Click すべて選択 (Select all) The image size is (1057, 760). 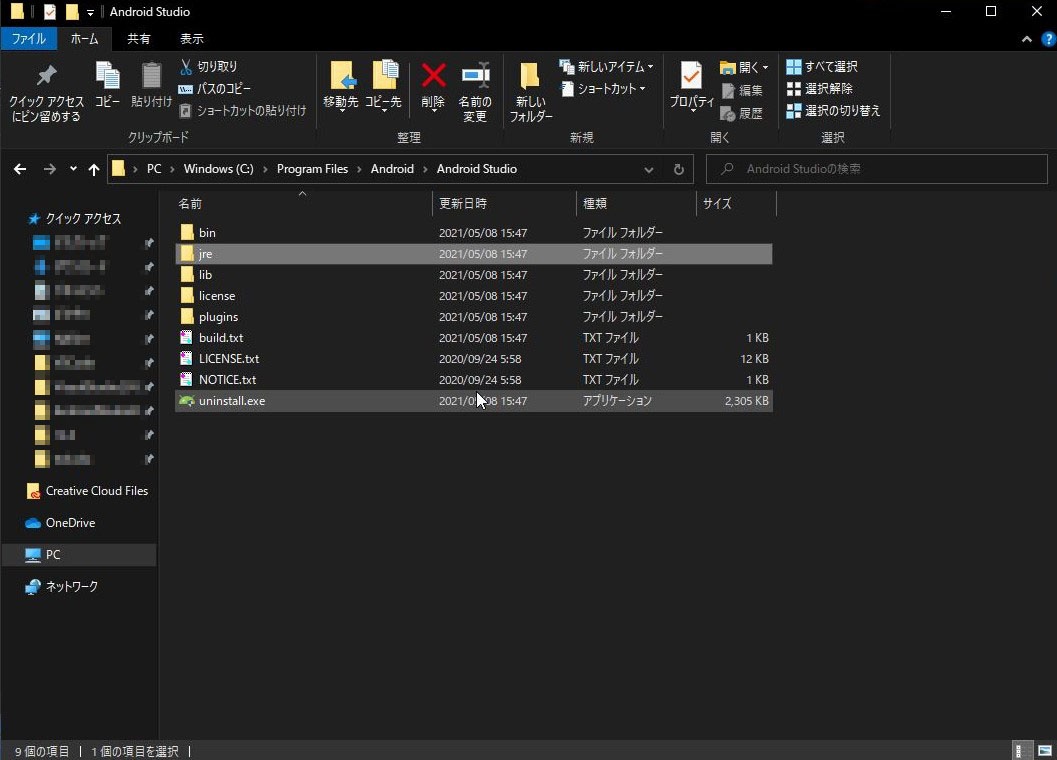(822, 66)
